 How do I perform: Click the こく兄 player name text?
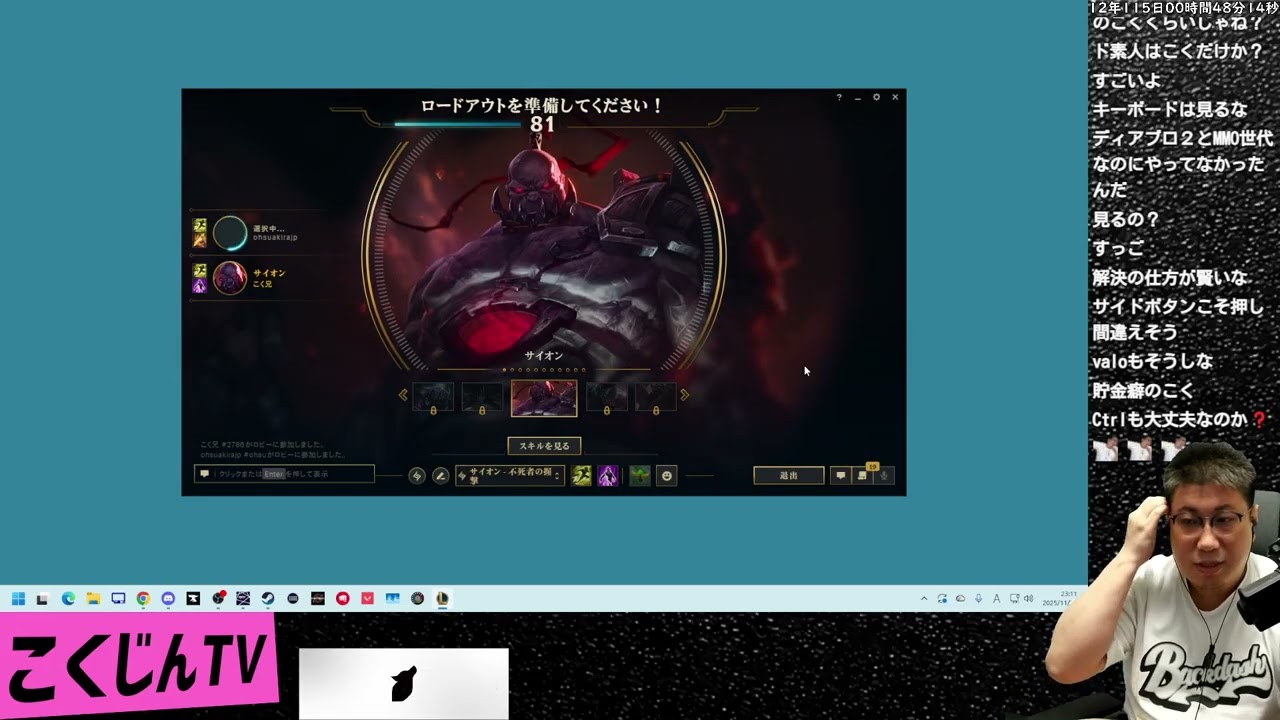pos(262,284)
